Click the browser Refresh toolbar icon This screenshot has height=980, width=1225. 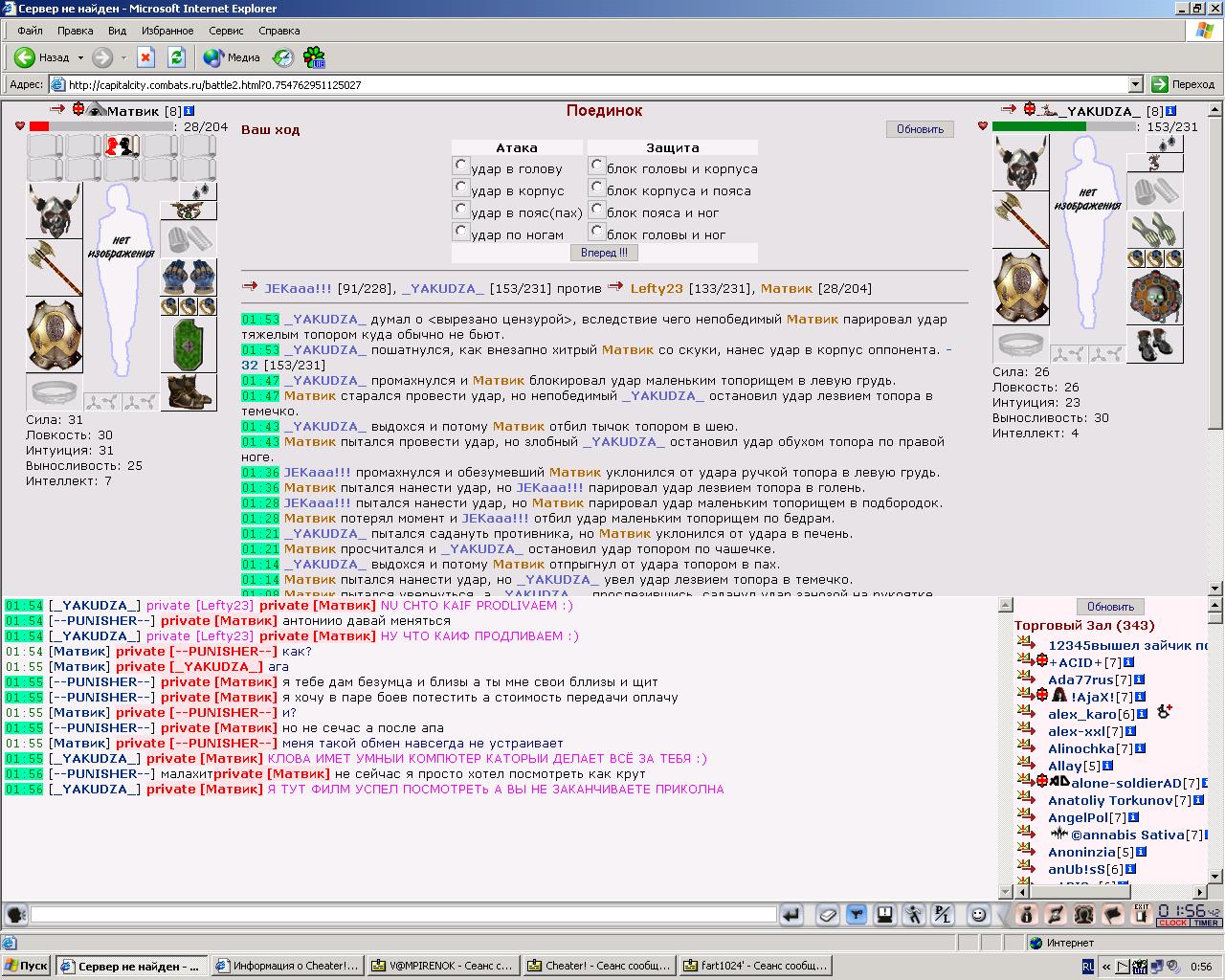(176, 57)
